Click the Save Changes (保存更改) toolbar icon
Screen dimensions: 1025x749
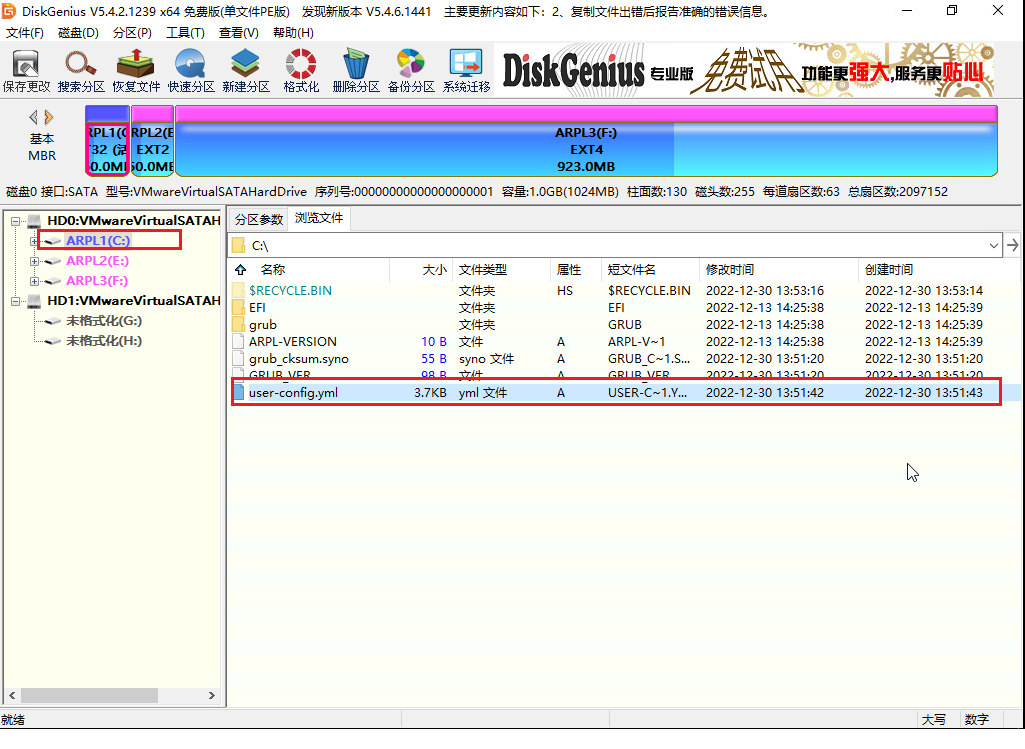pos(26,71)
